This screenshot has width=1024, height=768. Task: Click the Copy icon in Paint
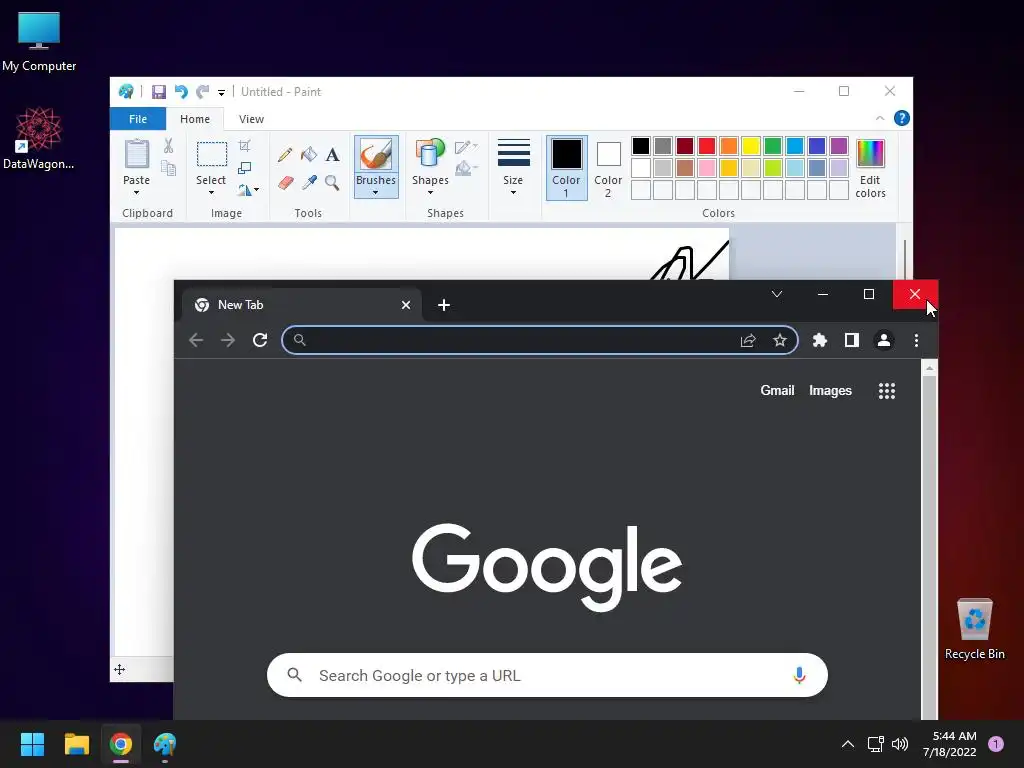click(x=168, y=169)
